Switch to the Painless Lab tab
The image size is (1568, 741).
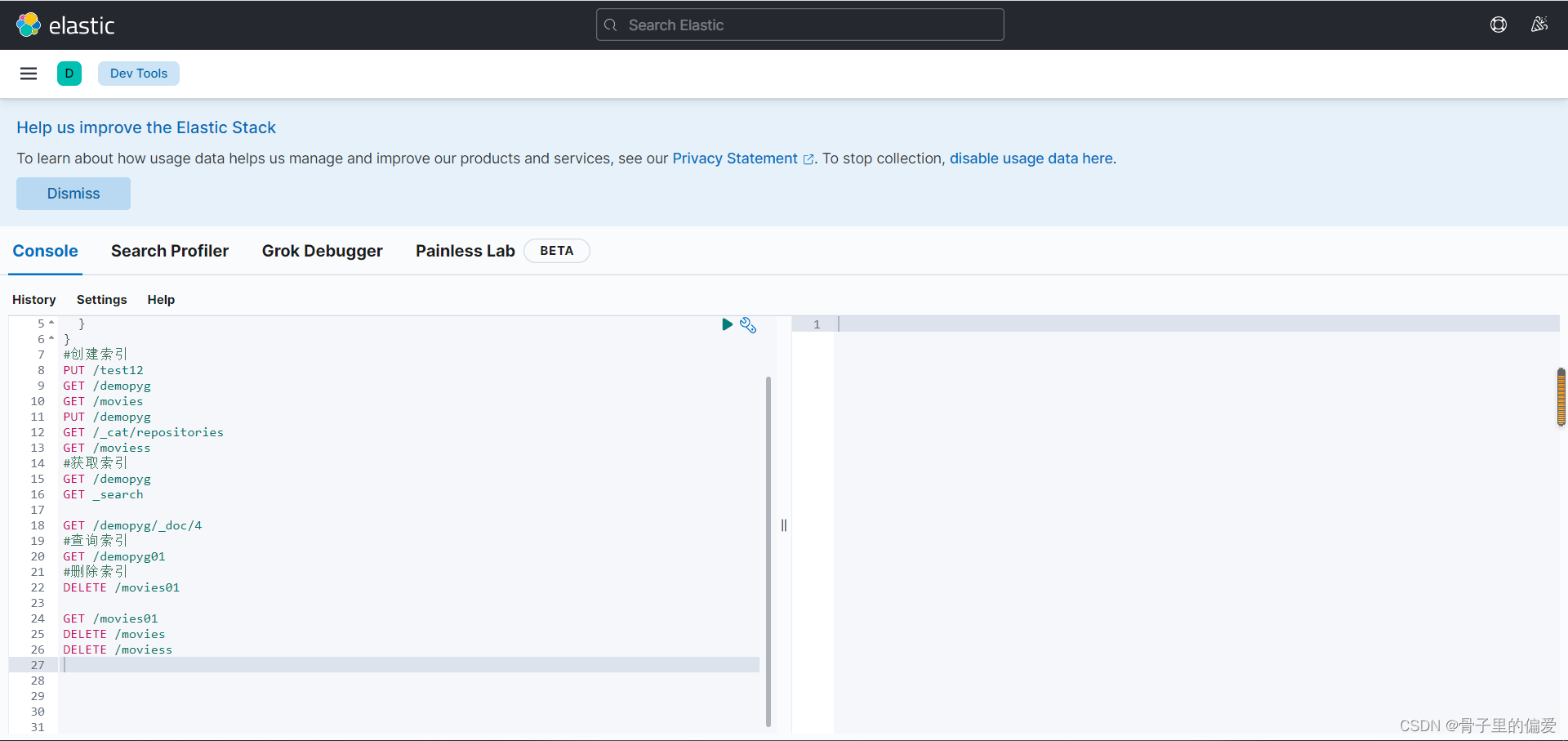point(465,251)
